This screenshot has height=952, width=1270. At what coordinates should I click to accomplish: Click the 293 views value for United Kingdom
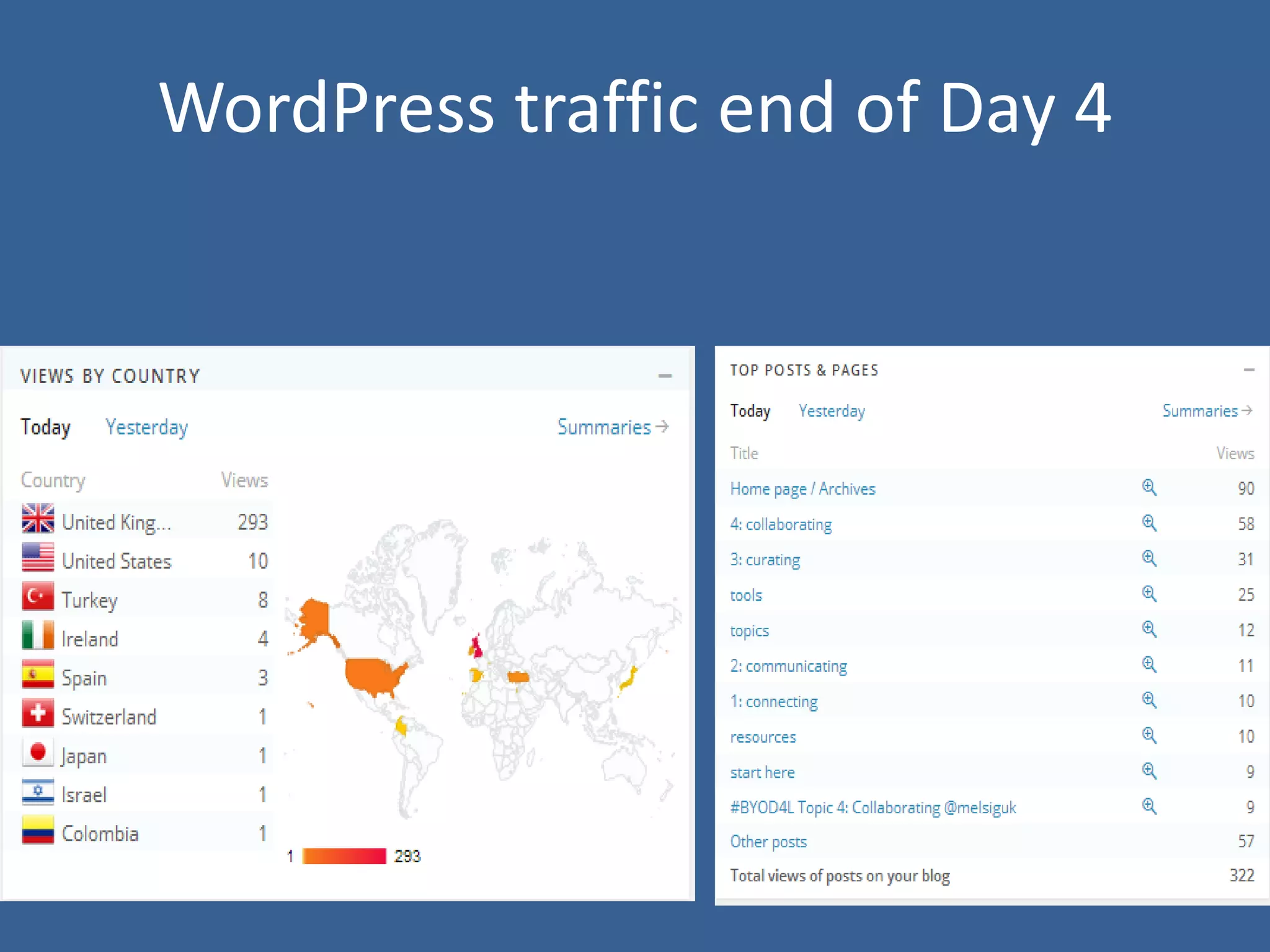(x=253, y=522)
